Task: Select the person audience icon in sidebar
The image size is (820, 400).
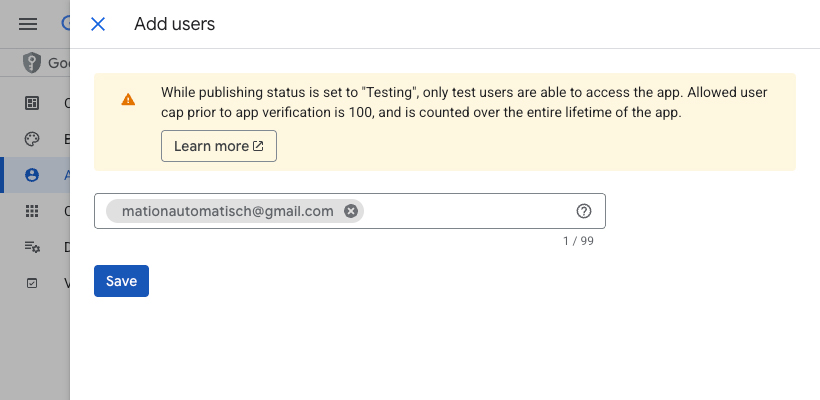Action: [32, 175]
